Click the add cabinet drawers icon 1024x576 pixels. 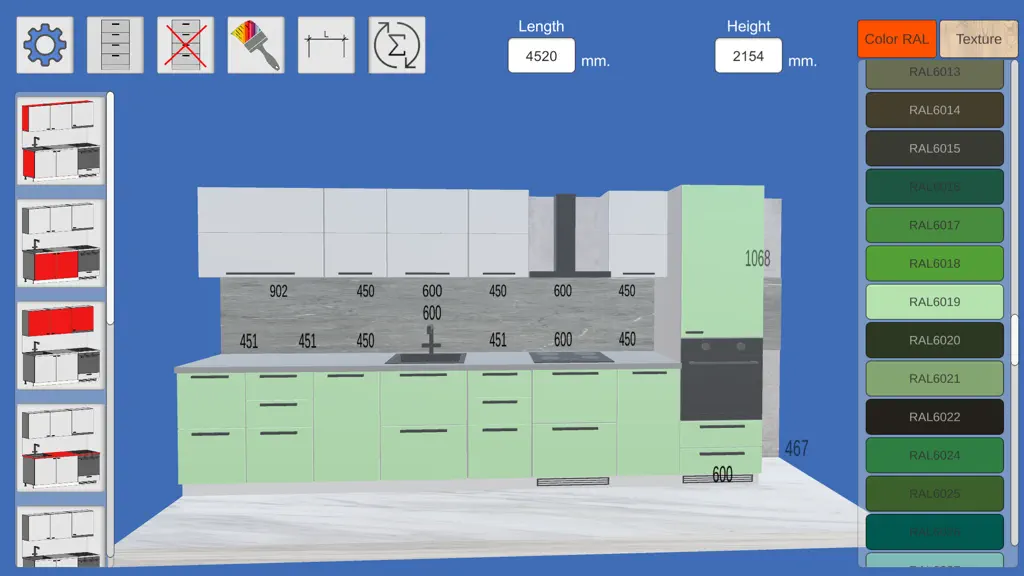(x=115, y=45)
